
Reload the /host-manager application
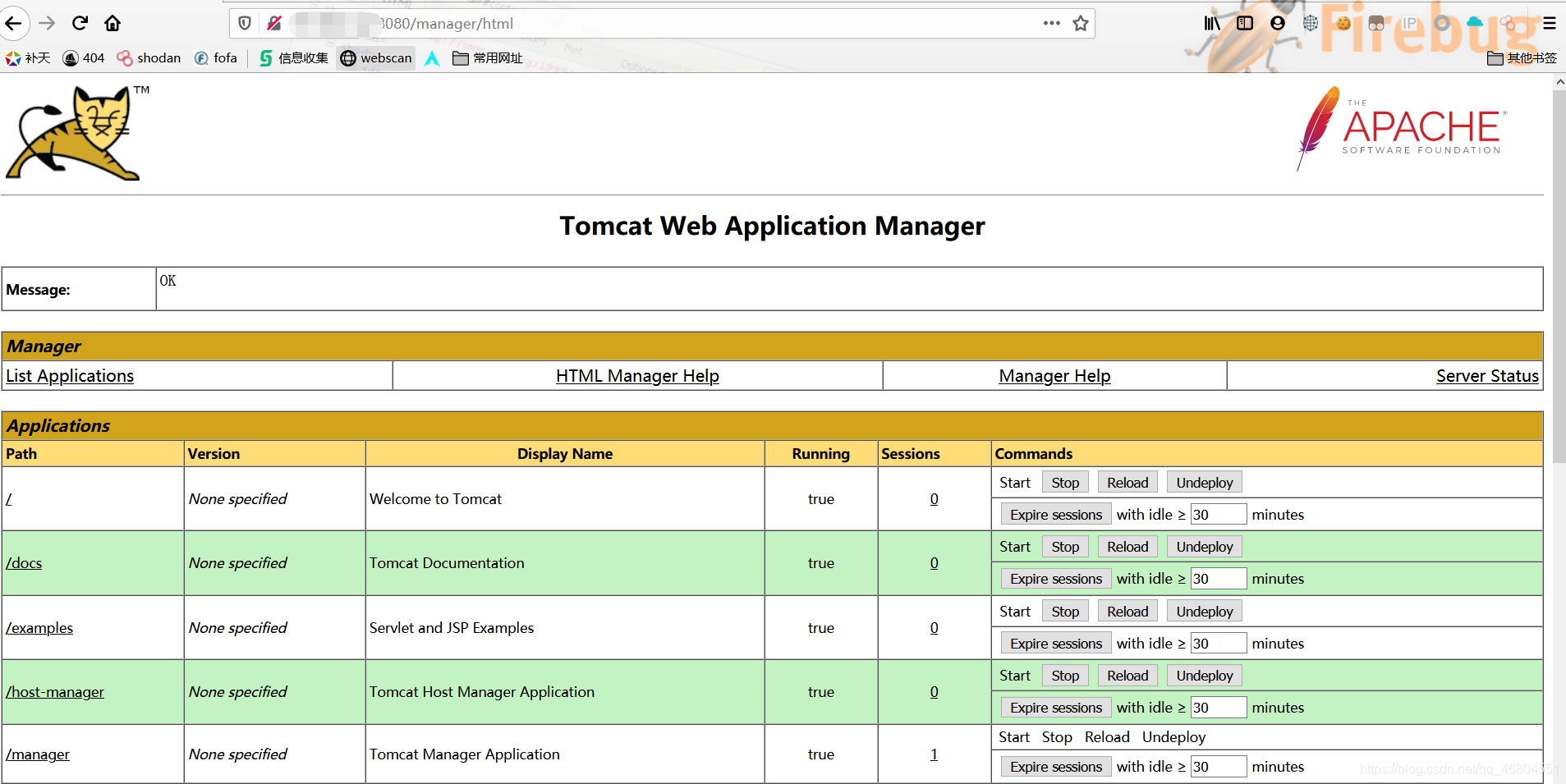click(1127, 676)
